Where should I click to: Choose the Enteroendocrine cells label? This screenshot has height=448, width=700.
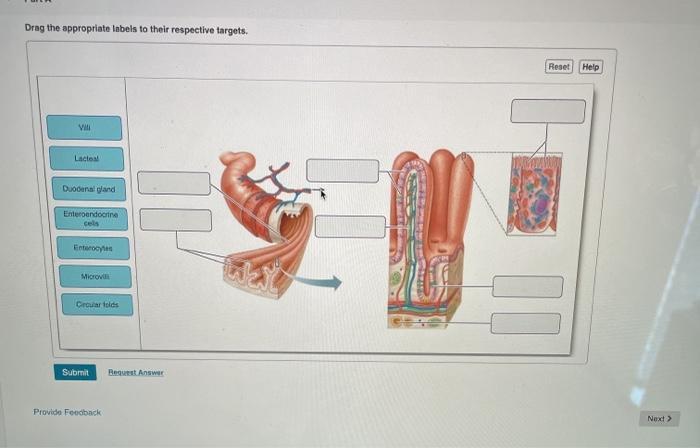pyautogui.click(x=91, y=219)
